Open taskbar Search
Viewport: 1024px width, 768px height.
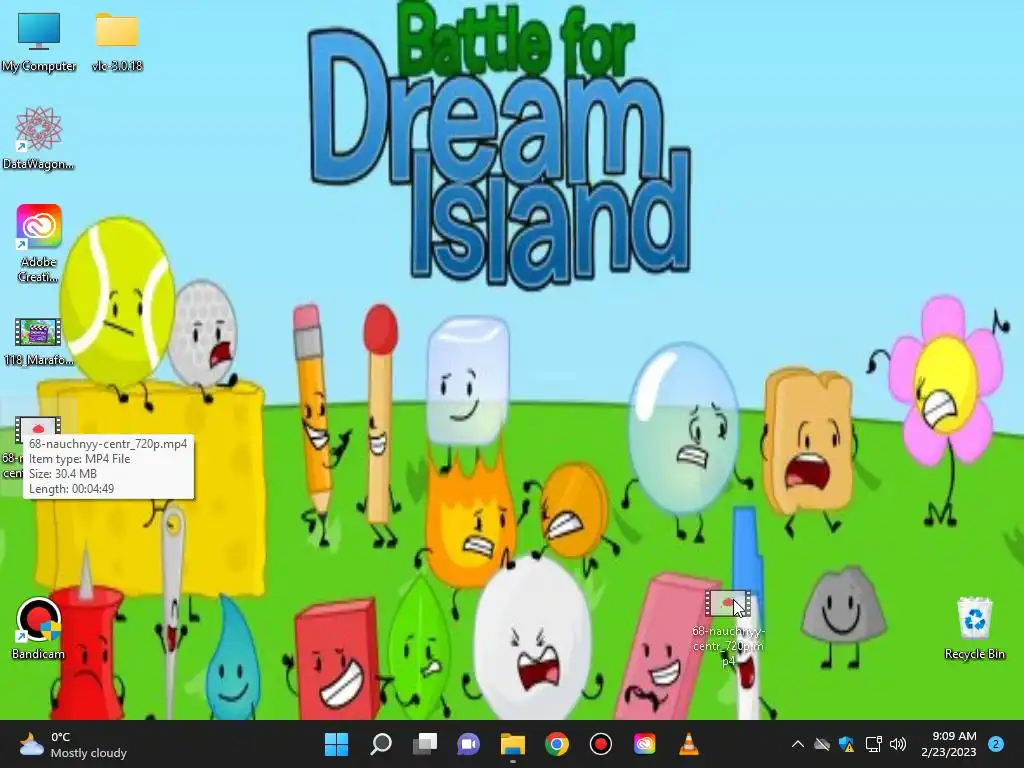pyautogui.click(x=381, y=744)
